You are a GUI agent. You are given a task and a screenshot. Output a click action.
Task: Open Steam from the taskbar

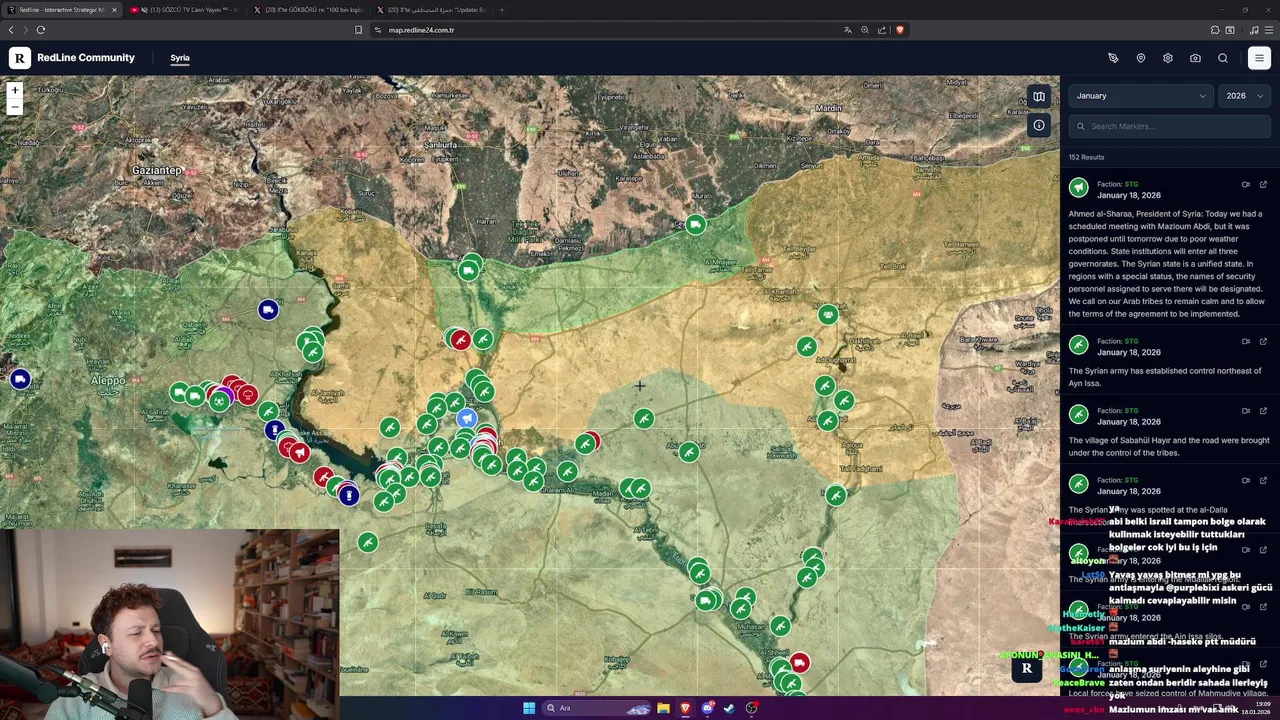tap(729, 708)
